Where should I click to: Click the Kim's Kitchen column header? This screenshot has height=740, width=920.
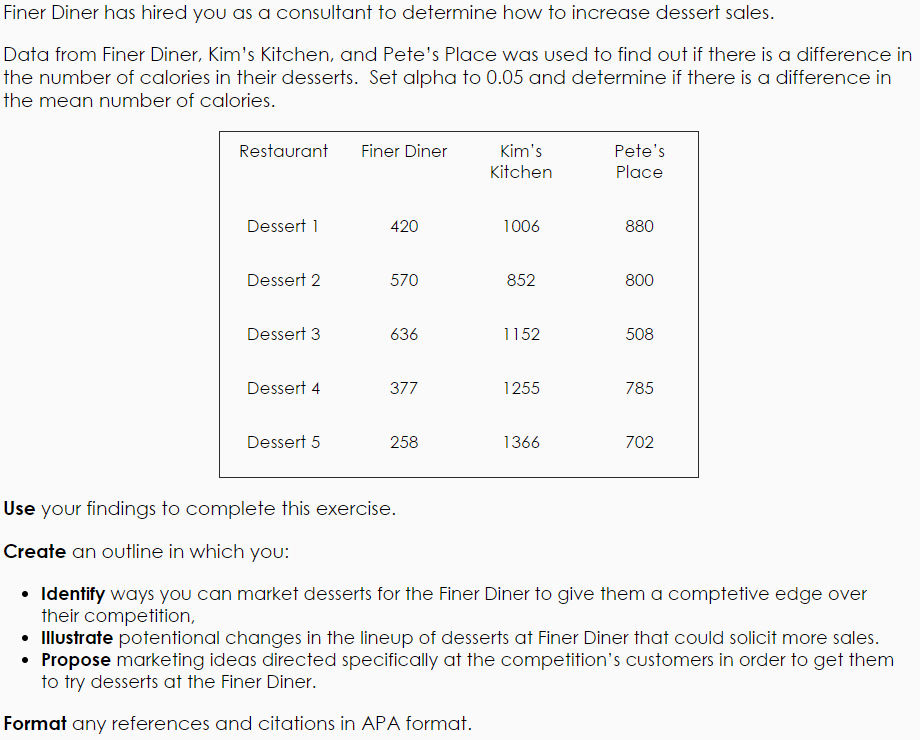[x=521, y=162]
